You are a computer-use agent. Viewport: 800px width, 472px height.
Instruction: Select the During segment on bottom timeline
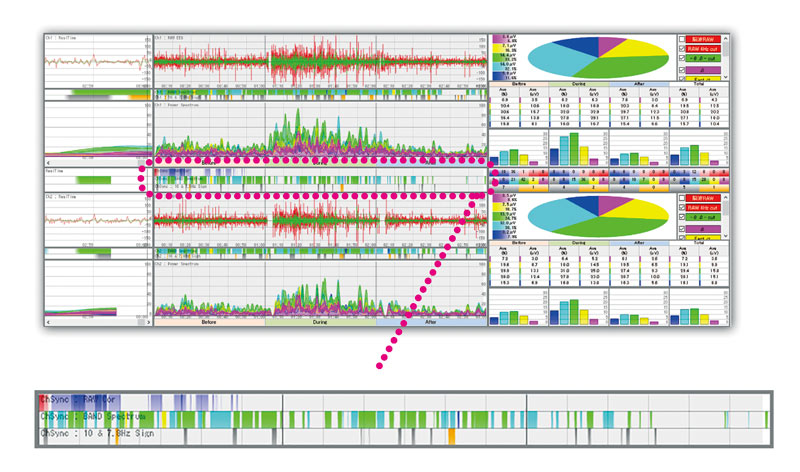[x=320, y=323]
